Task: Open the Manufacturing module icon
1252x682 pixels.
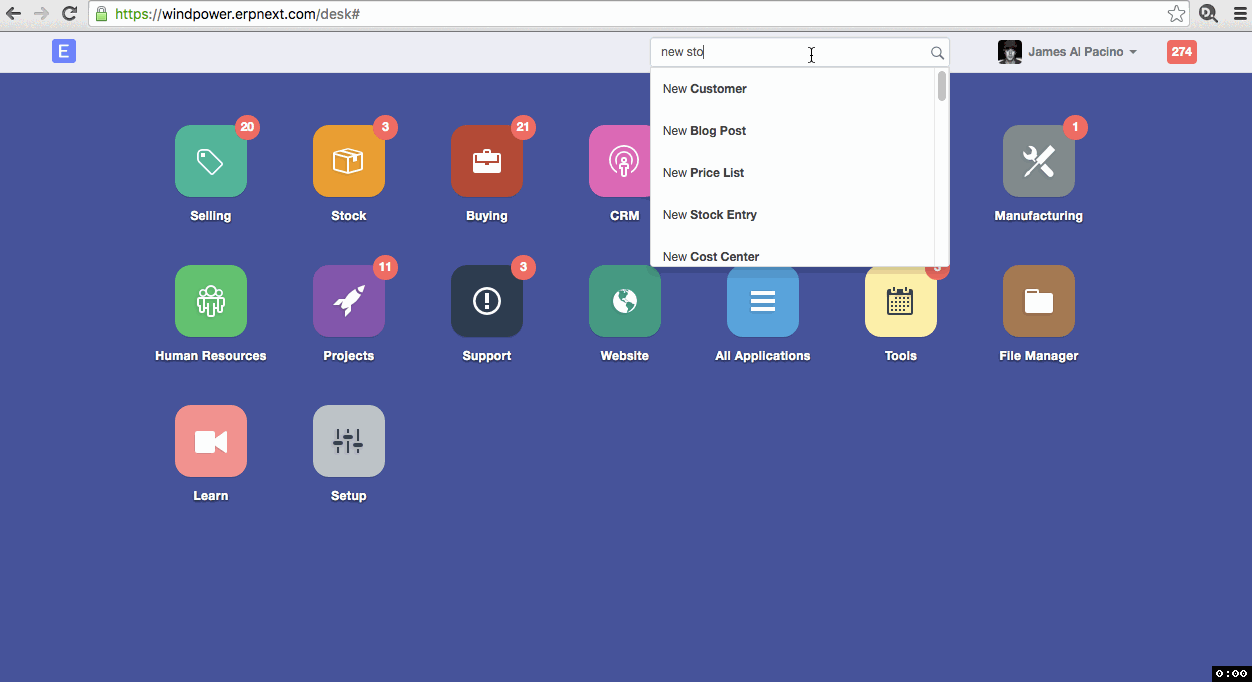Action: point(1038,161)
